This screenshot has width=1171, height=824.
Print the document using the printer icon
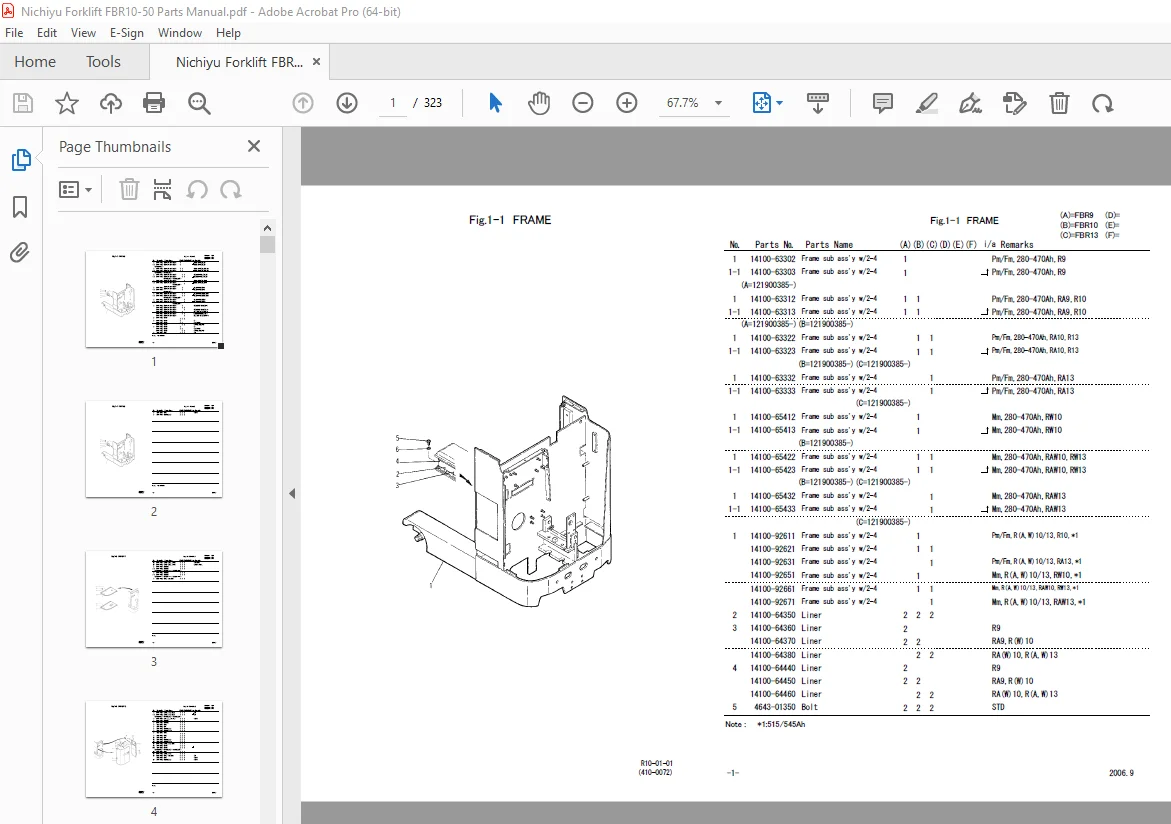coord(154,103)
